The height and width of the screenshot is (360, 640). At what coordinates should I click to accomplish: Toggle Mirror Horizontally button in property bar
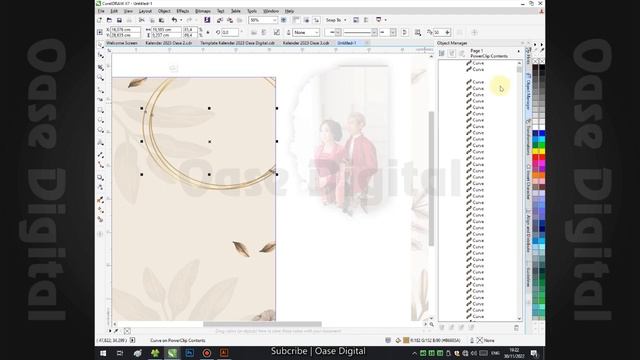coord(254,32)
